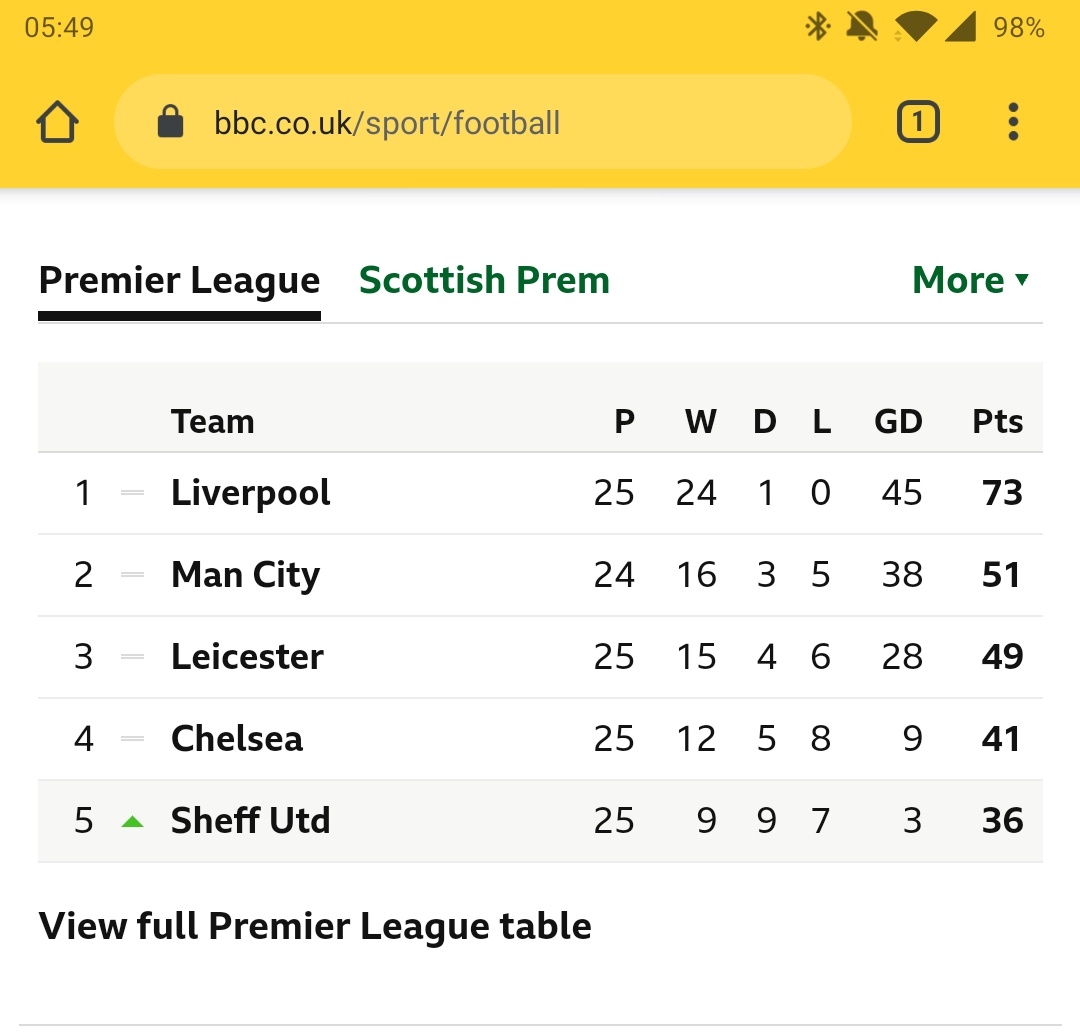Open the Sheff Utd team link
The image size is (1080, 1032).
250,821
